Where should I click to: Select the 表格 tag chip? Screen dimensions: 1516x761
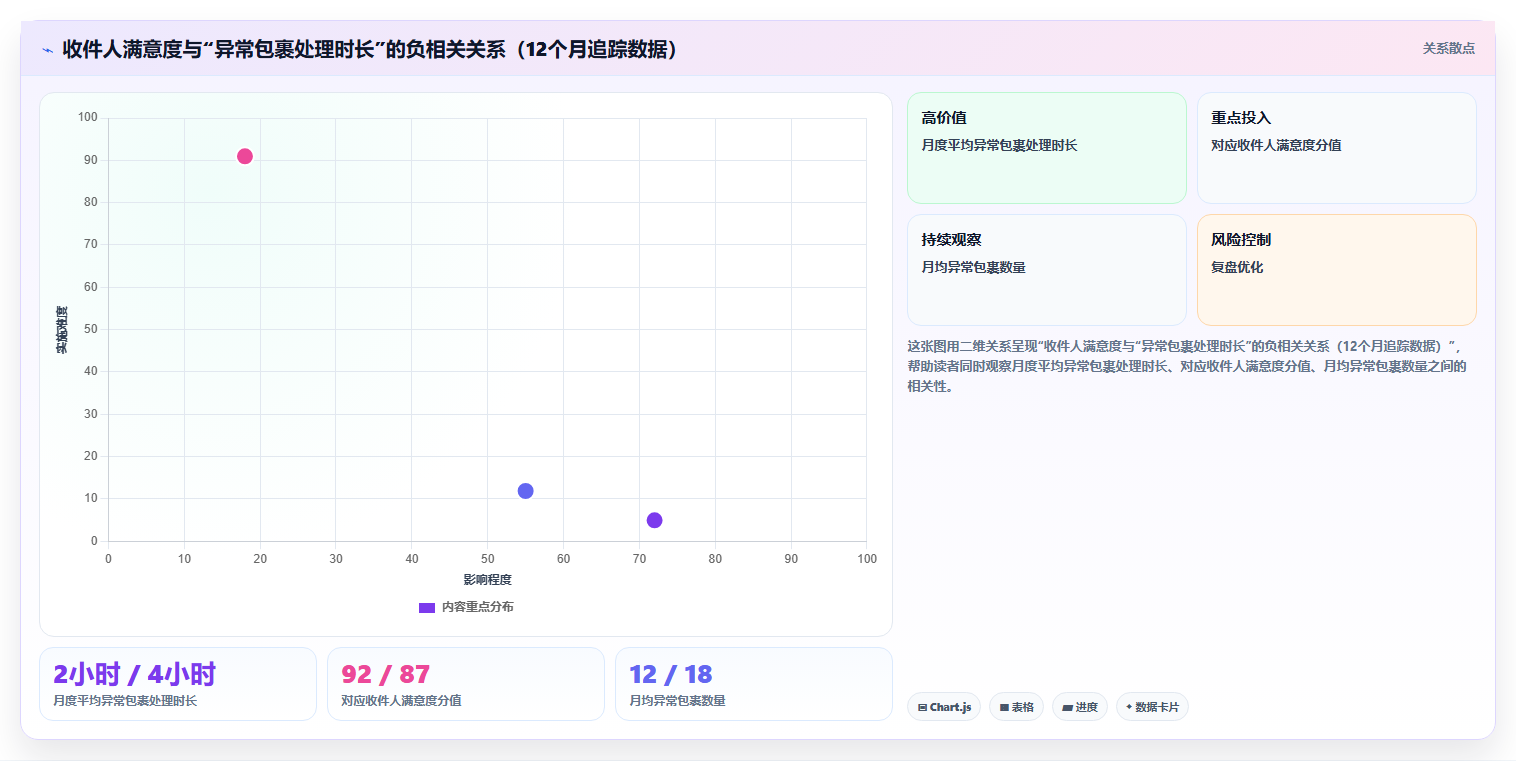point(1016,707)
